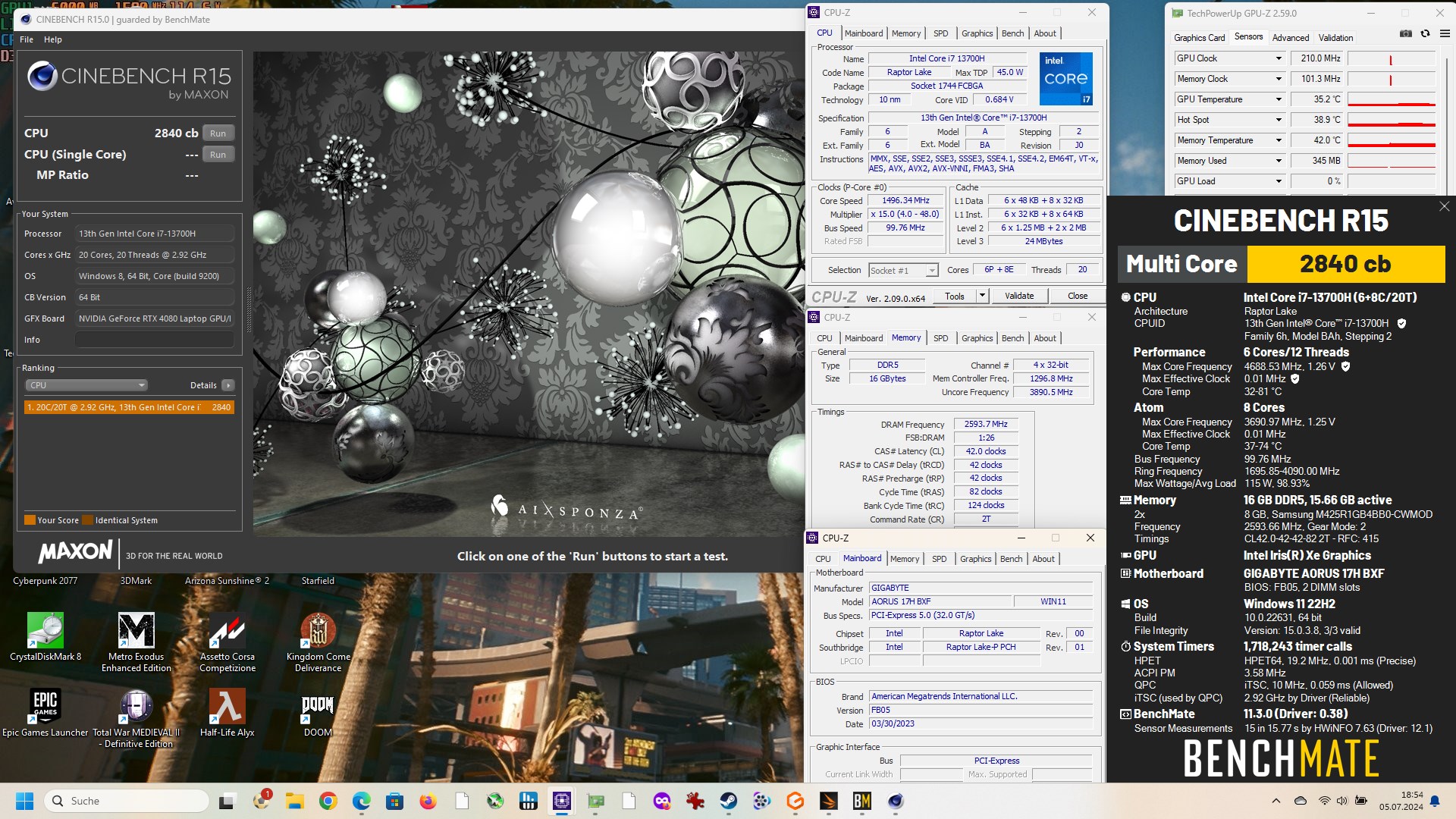Switch to GPU-Z Validation tab
The image size is (1456, 819).
(1335, 37)
